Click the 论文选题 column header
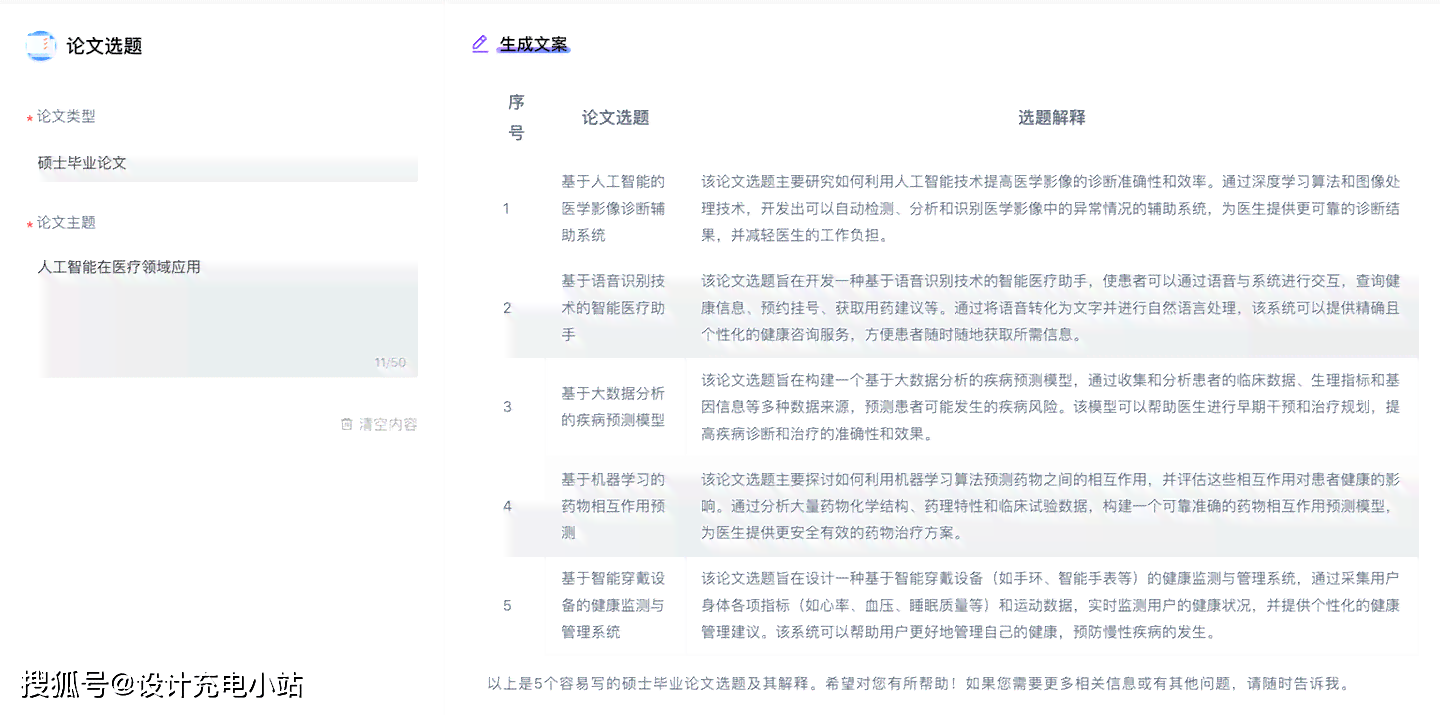Viewport: 1440px width, 715px height. 616,117
